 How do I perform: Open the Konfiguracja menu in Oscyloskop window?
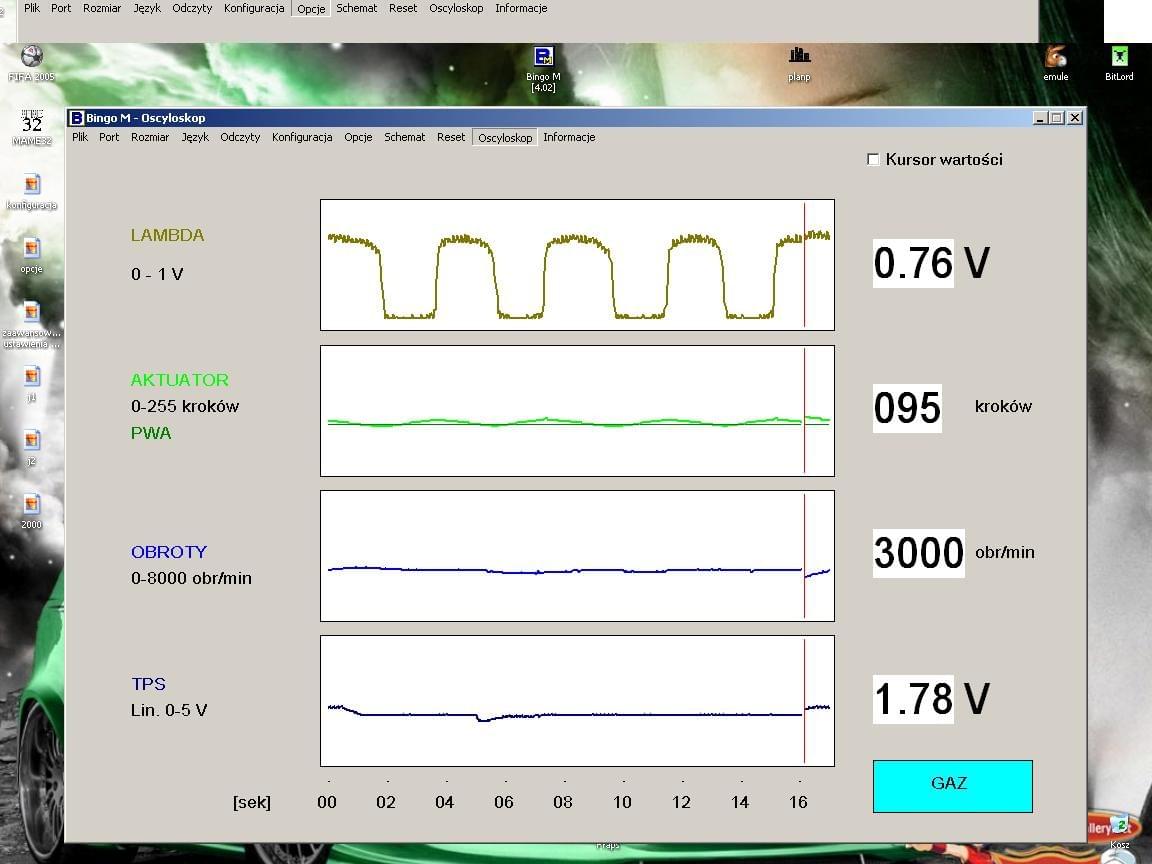coord(302,138)
